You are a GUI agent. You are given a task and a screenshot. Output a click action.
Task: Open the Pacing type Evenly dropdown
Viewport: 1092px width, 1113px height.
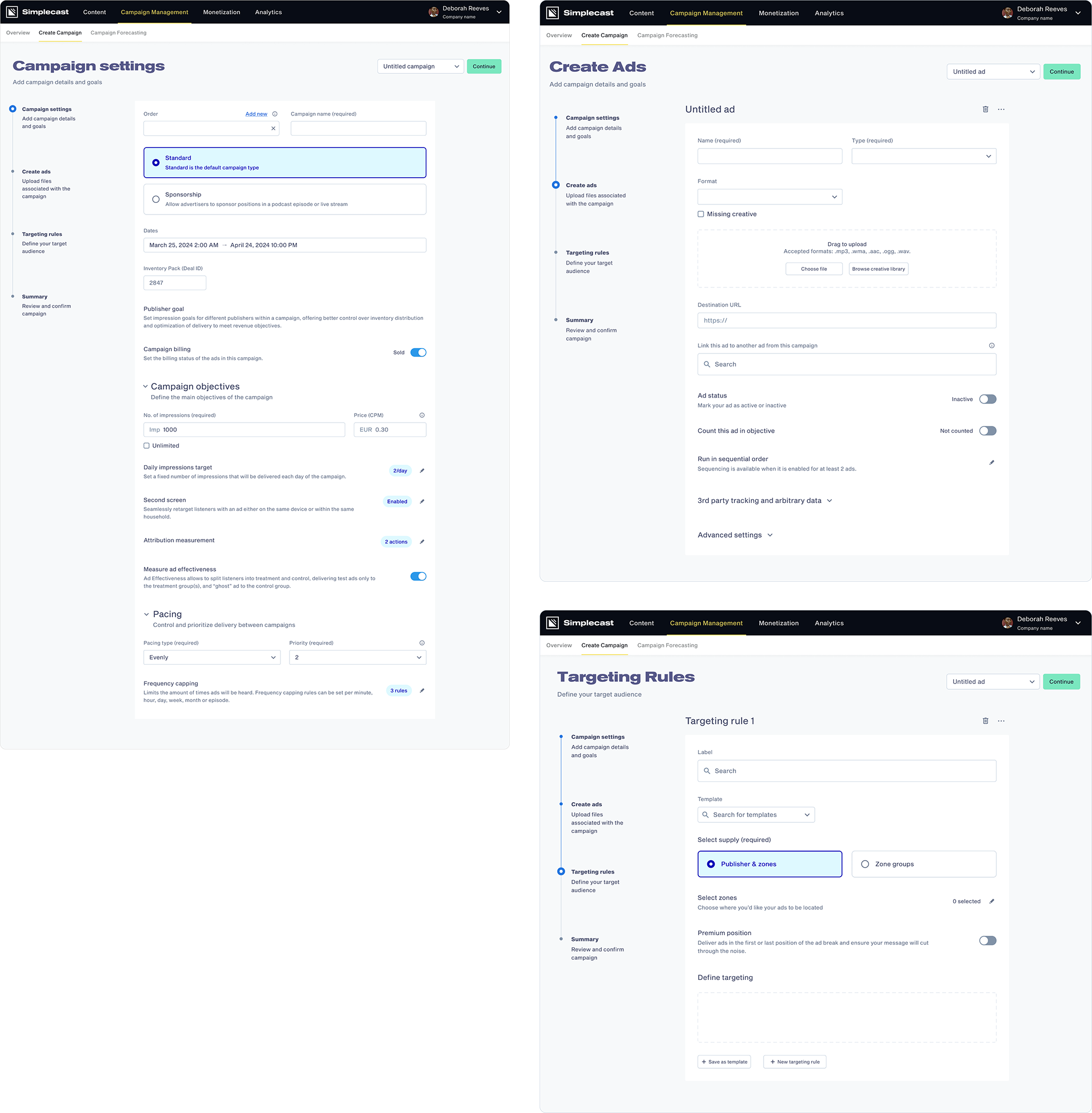pos(212,657)
